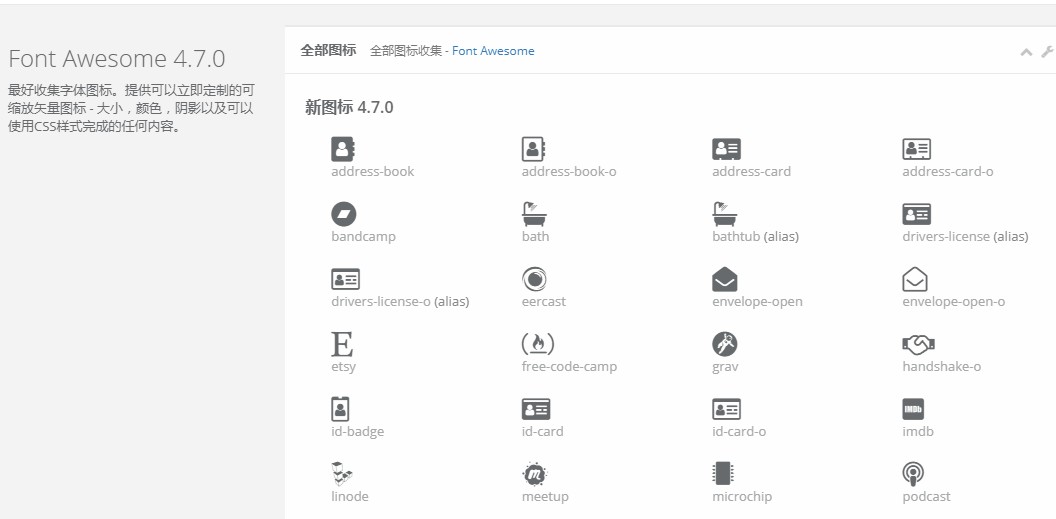Click the handshake-o icon
This screenshot has width=1056, height=519.
coord(919,345)
